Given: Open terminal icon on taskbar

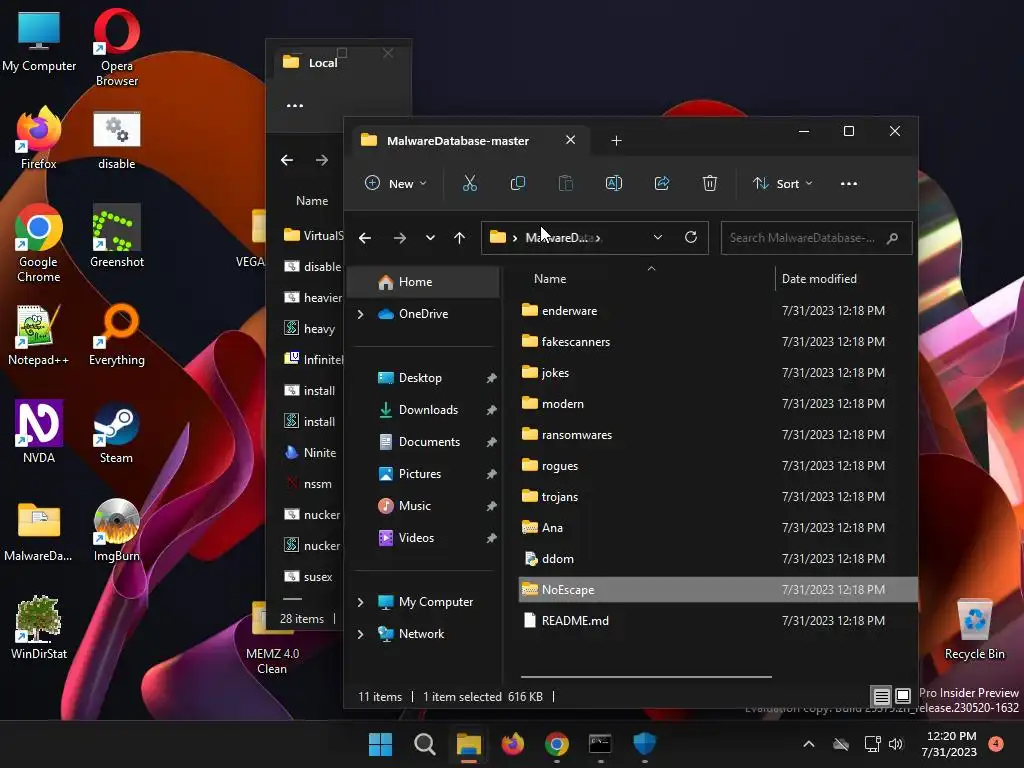Looking at the screenshot, I should [600, 744].
